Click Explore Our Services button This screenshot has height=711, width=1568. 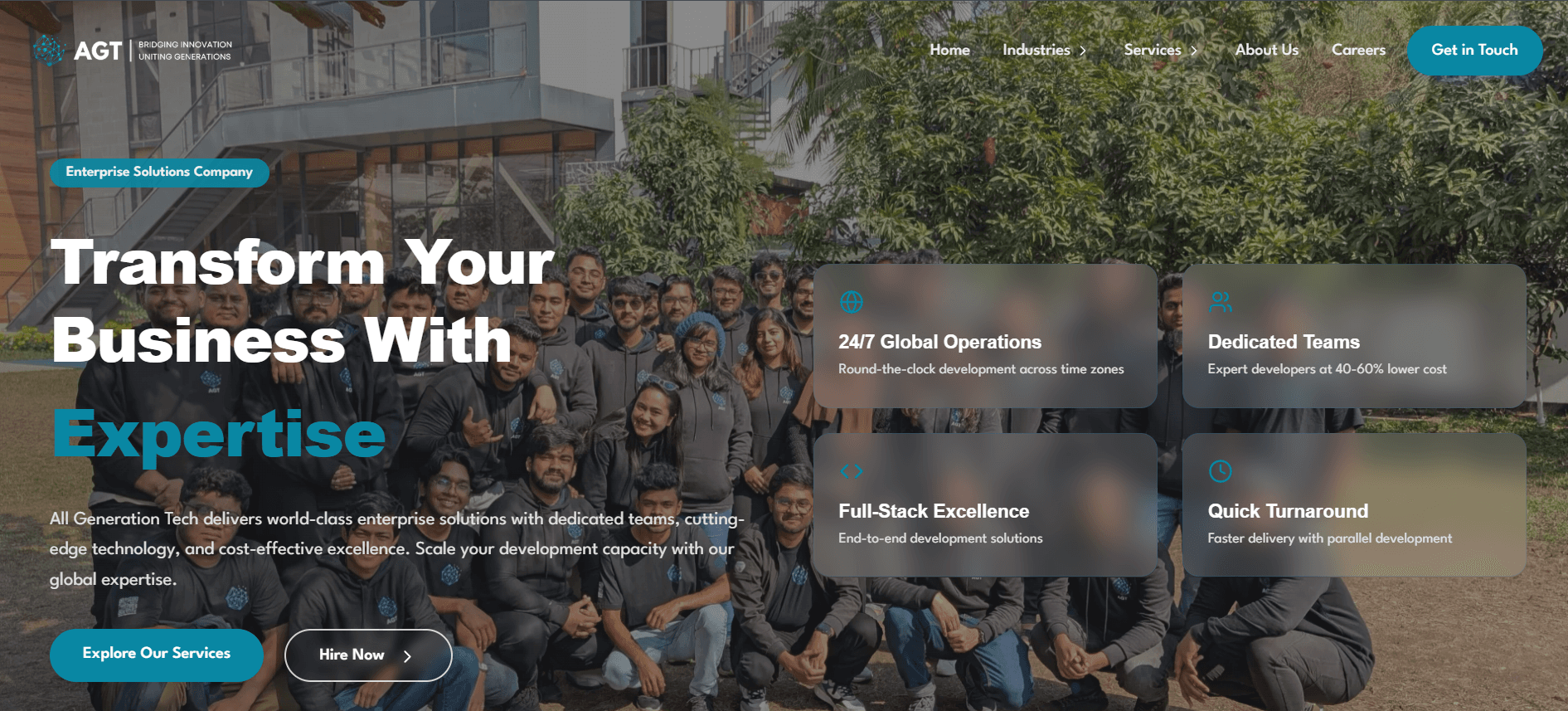(157, 655)
